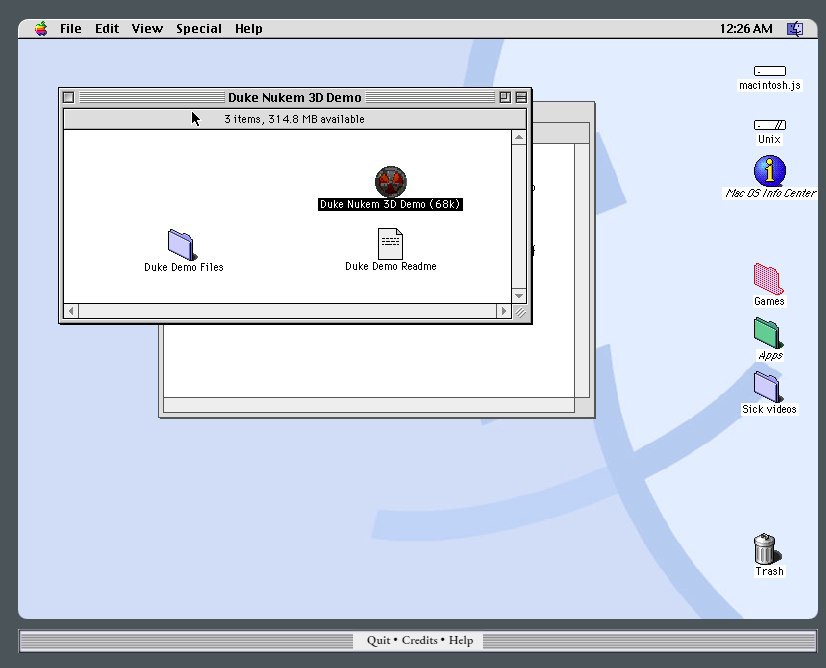
Task: Select the Duke Demo Files folder icon
Action: (182, 244)
